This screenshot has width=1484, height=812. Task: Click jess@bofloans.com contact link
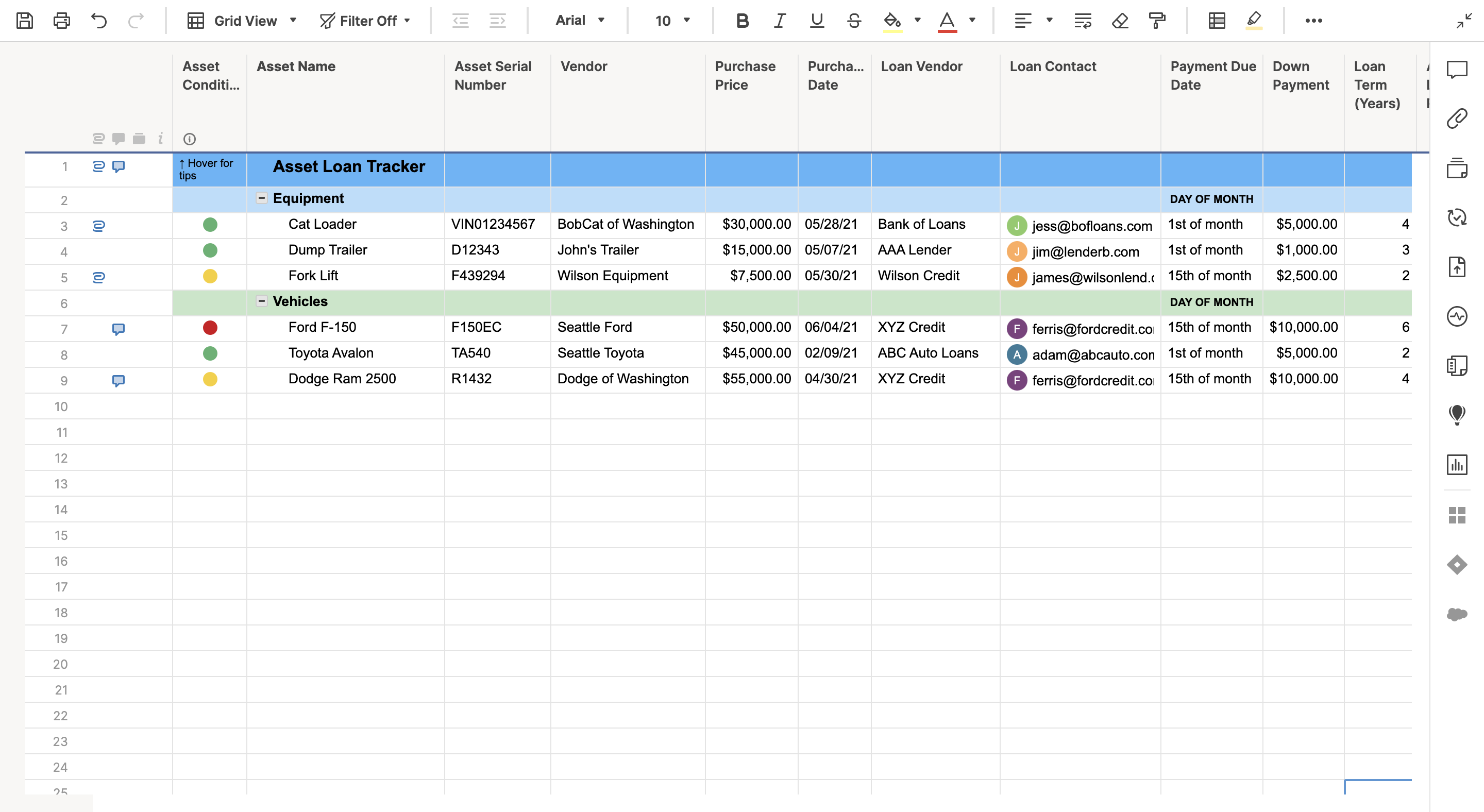tap(1092, 226)
